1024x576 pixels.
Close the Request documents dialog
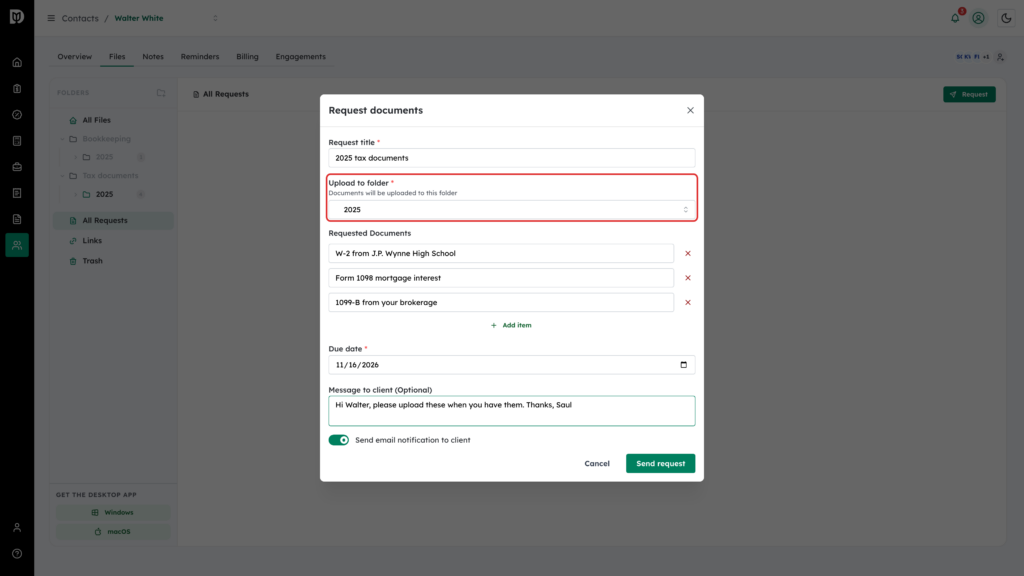(x=690, y=110)
